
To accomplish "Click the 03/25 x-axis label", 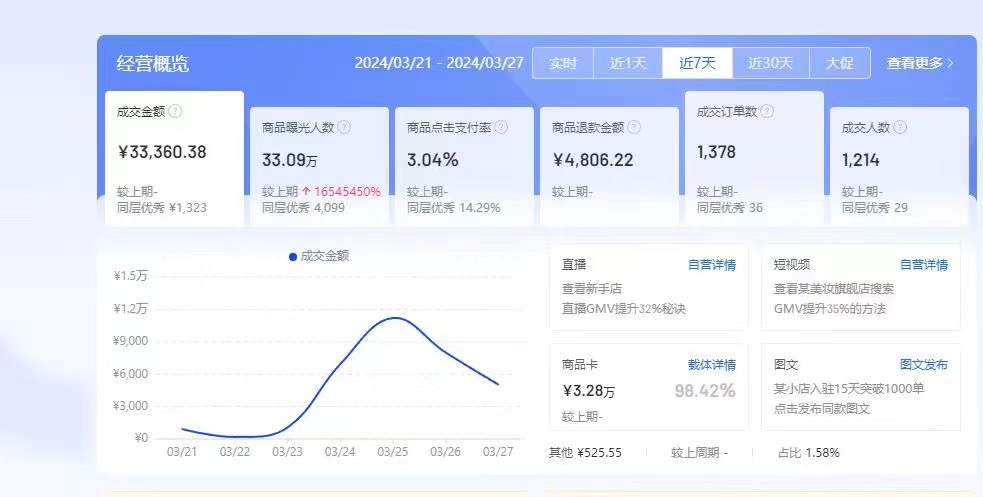I will tap(393, 451).
